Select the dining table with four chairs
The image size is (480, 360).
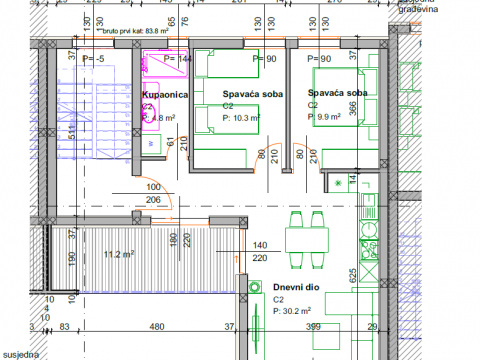307,240
